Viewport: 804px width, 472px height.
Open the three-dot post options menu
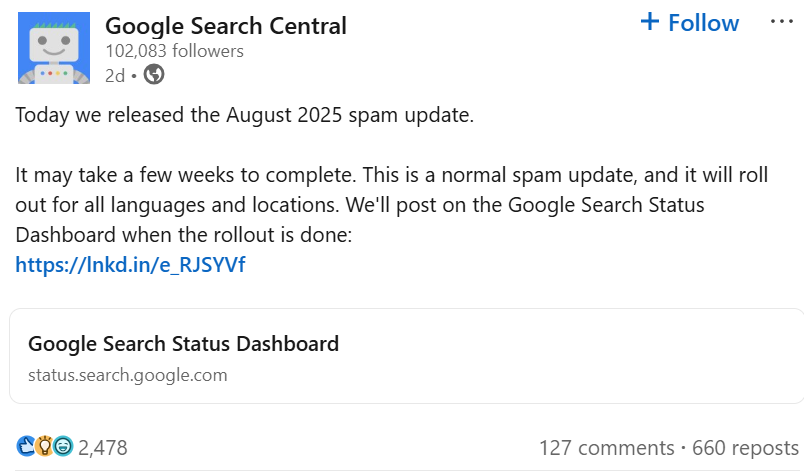point(781,22)
